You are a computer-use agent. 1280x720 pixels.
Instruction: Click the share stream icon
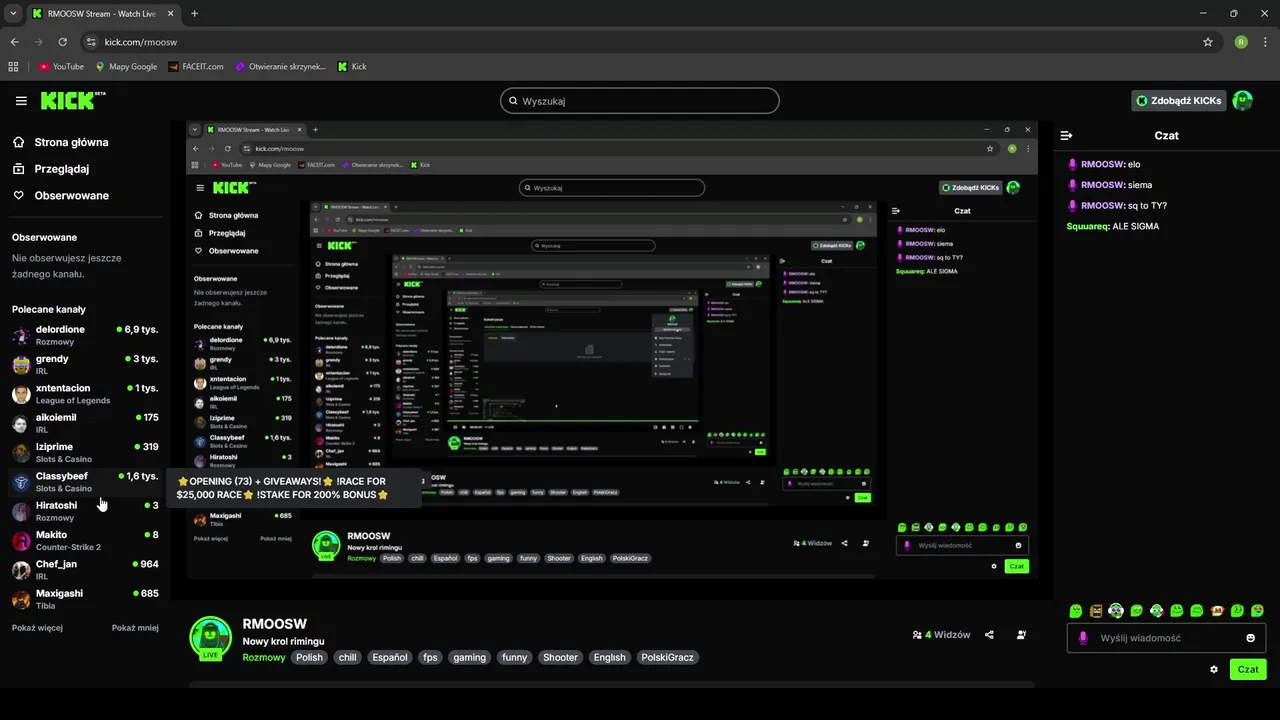point(989,634)
